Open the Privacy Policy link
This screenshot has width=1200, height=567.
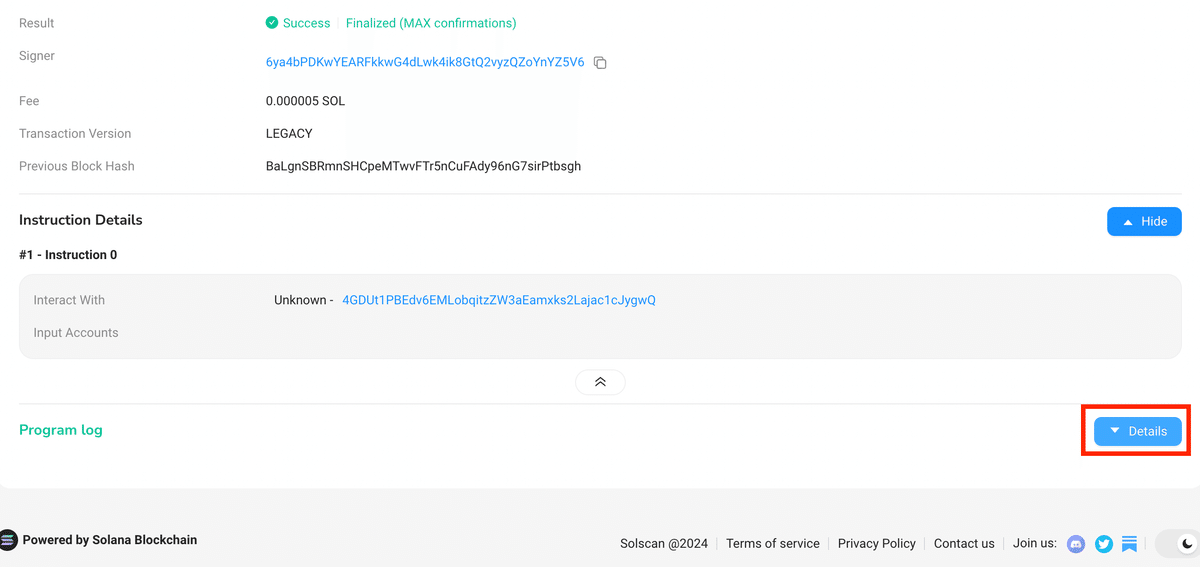877,544
